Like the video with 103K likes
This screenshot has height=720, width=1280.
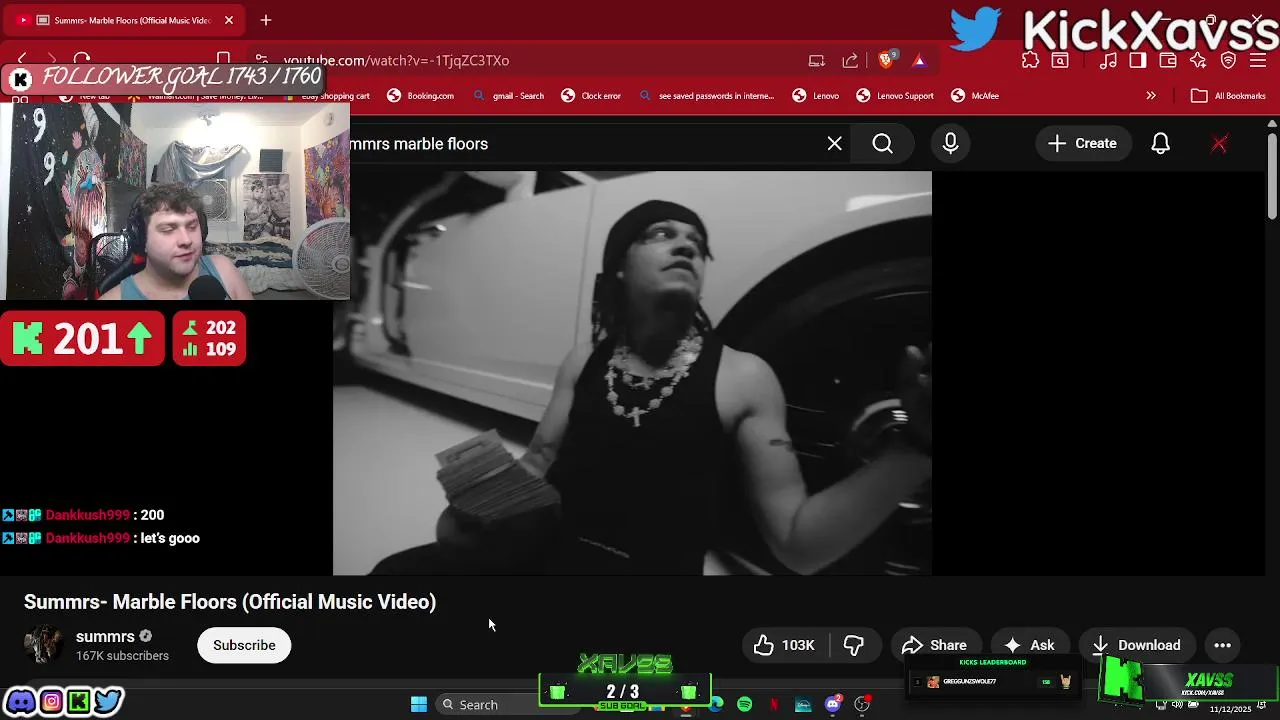(x=785, y=645)
